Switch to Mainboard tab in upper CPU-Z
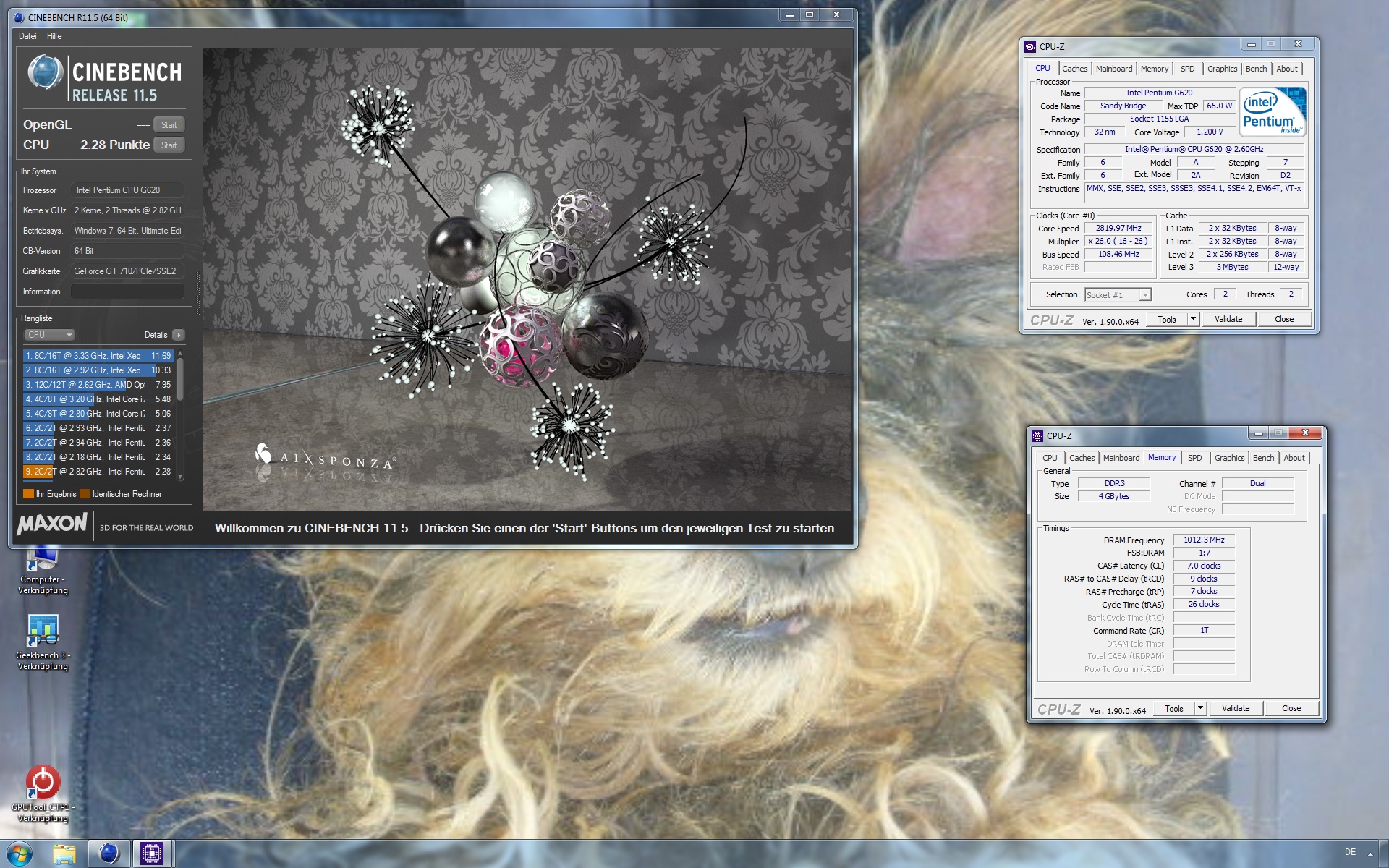1389x868 pixels. tap(1114, 69)
